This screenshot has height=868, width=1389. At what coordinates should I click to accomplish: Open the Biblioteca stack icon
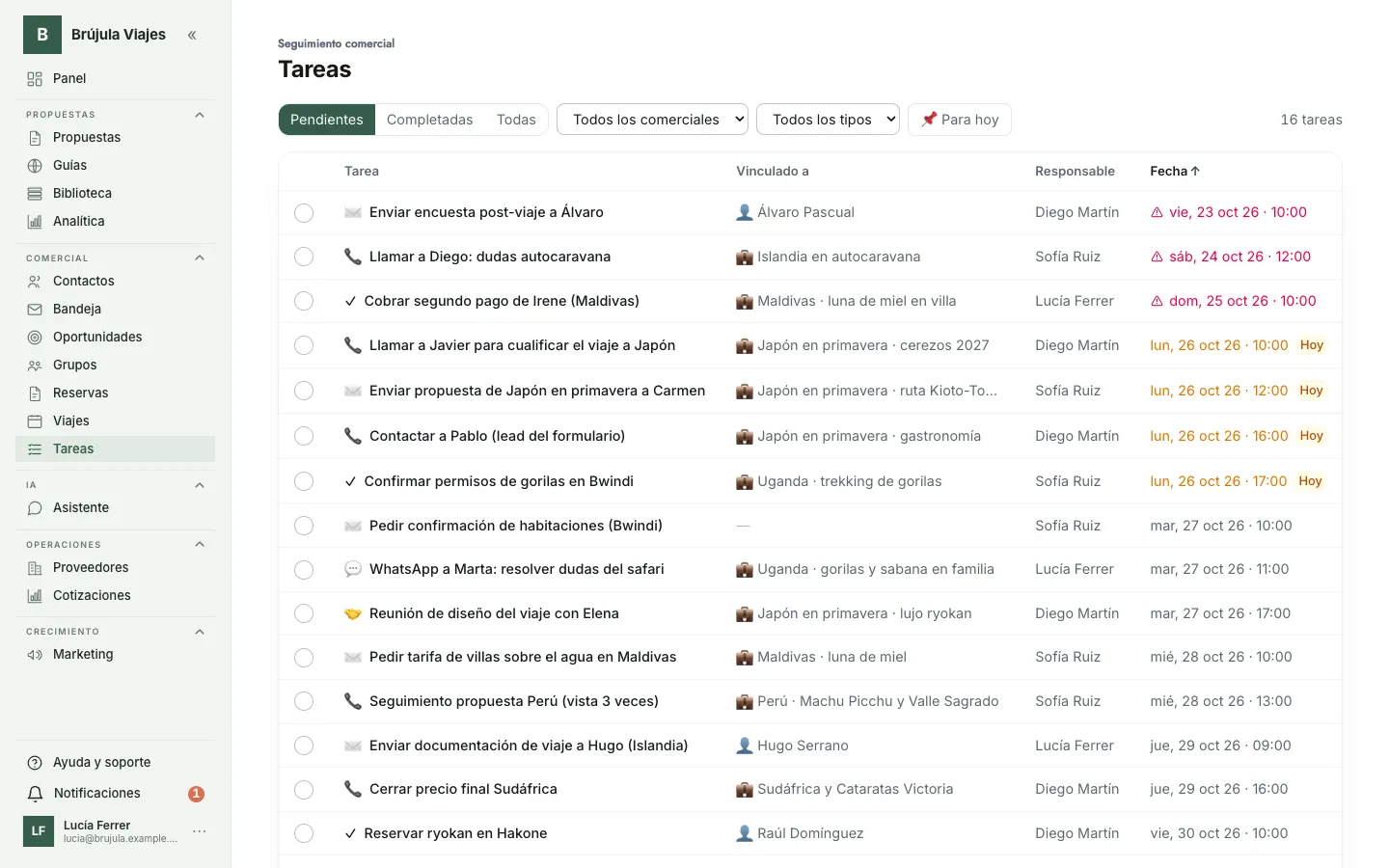point(35,194)
